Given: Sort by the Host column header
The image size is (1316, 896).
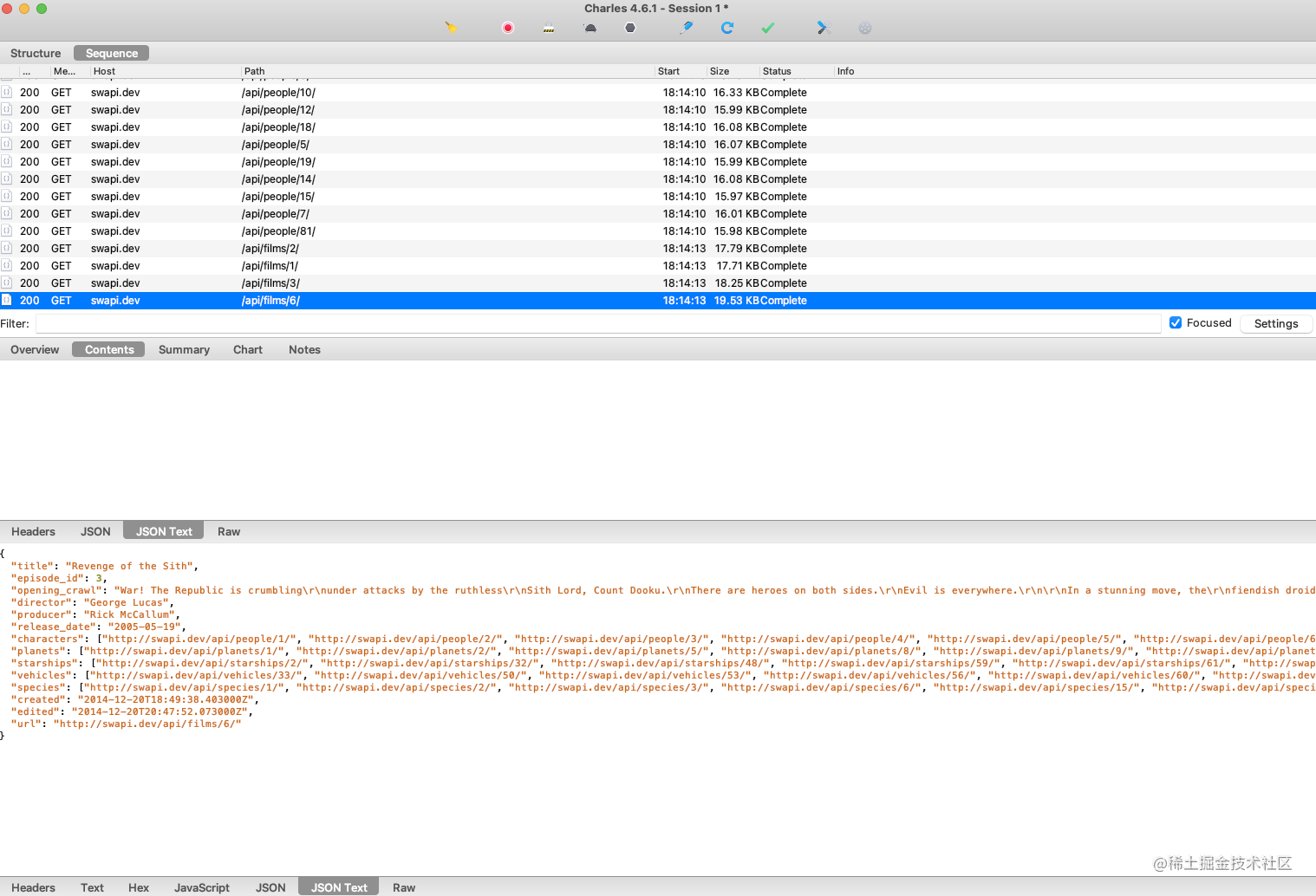Looking at the screenshot, I should (x=165, y=71).
